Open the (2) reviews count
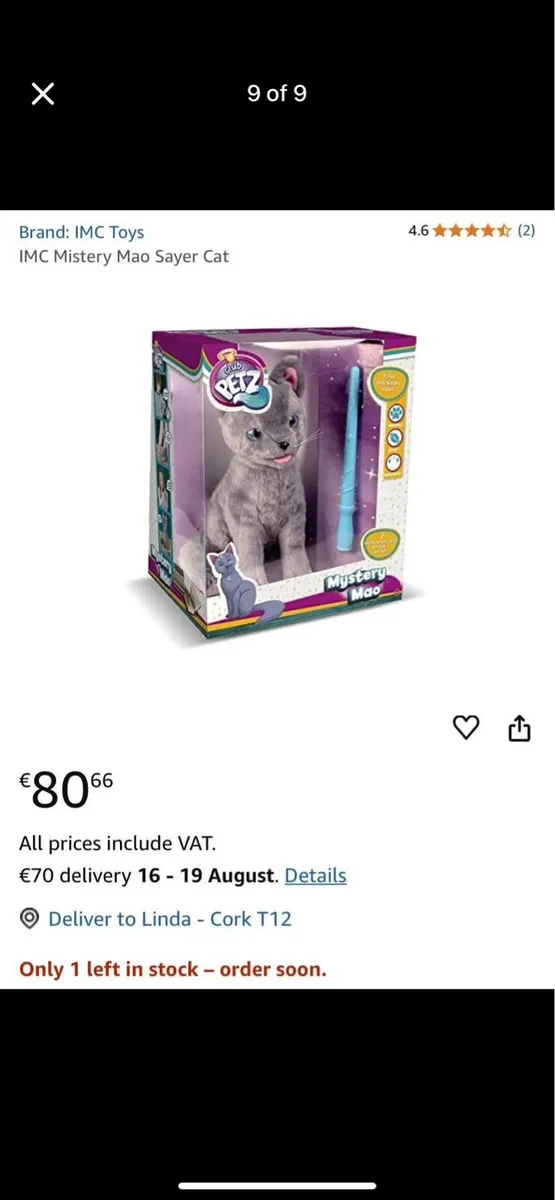 525,231
